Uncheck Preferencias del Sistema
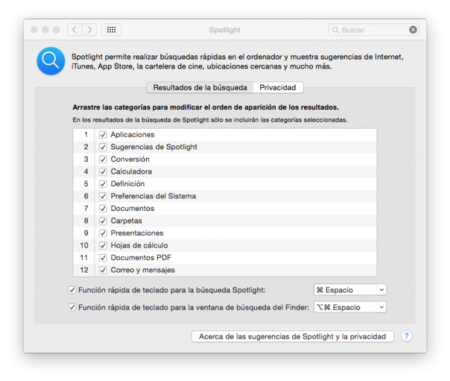This screenshot has width=450, height=381. [103, 196]
